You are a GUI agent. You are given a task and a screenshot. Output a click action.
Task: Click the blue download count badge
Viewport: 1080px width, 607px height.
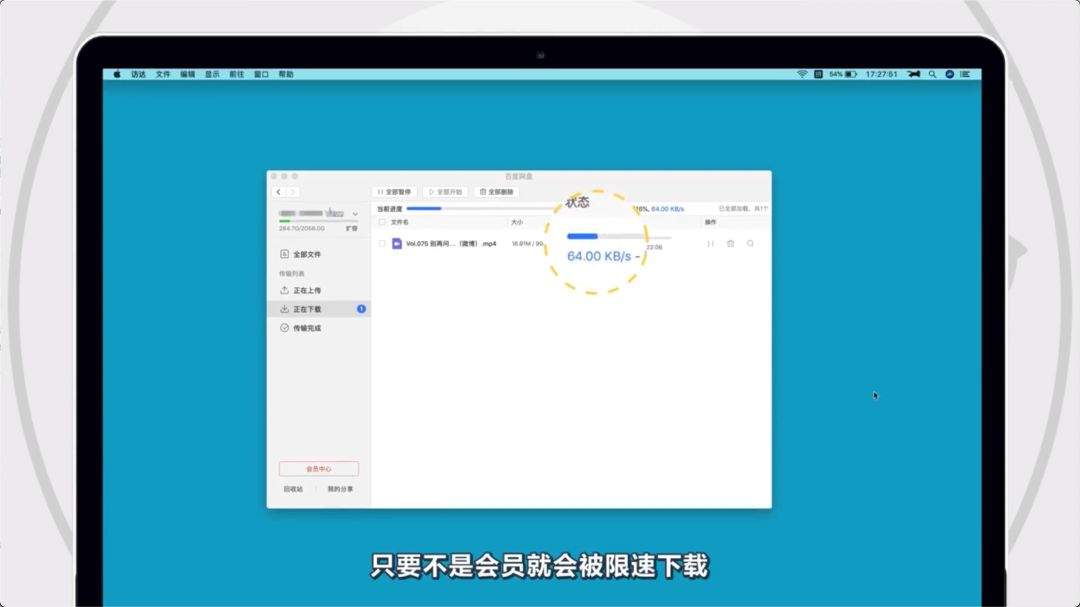(x=361, y=309)
